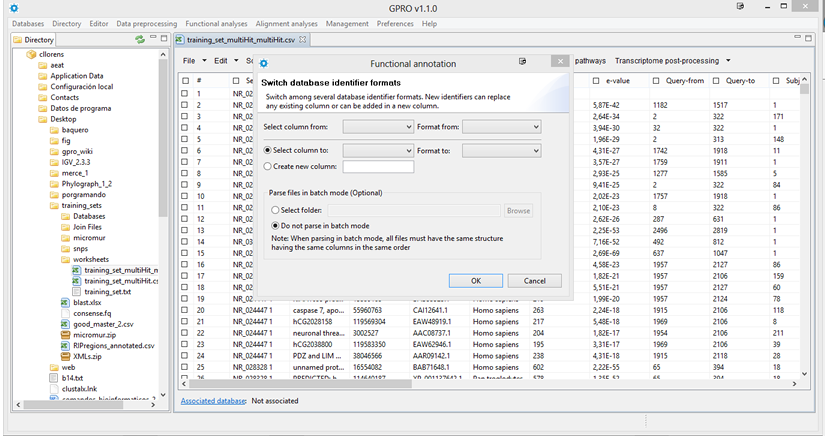Select the 'Select folder' radio button
Image resolution: width=825 pixels, height=436 pixels.
[275, 211]
